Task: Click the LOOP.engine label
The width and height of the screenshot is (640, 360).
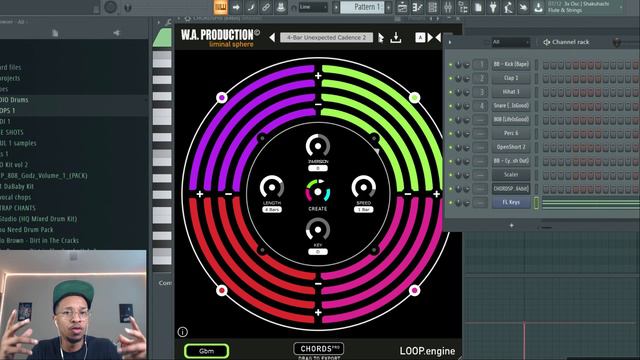Action: [x=427, y=351]
